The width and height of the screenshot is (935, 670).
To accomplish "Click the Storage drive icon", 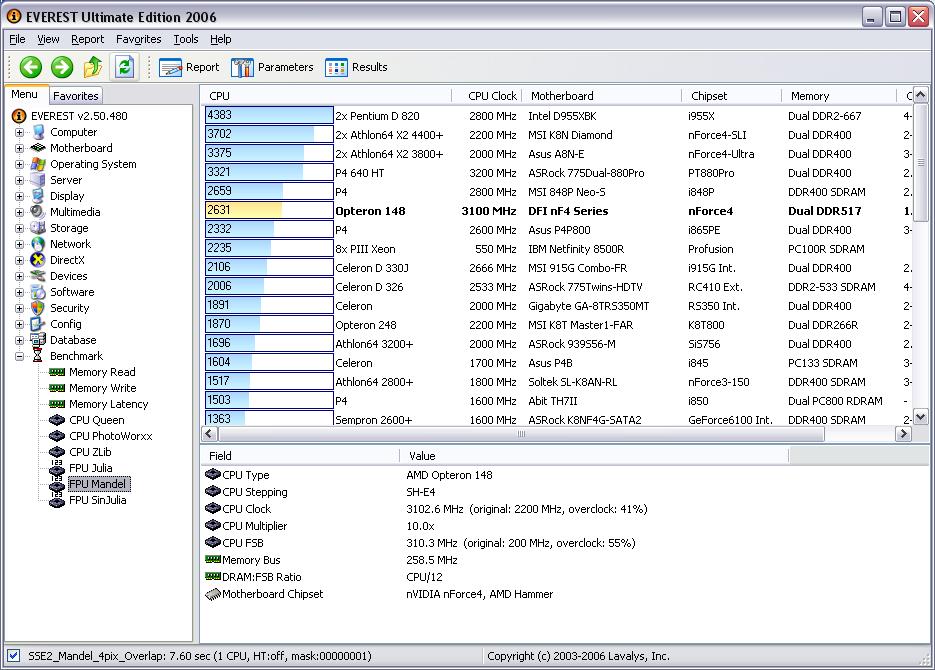I will pos(38,228).
